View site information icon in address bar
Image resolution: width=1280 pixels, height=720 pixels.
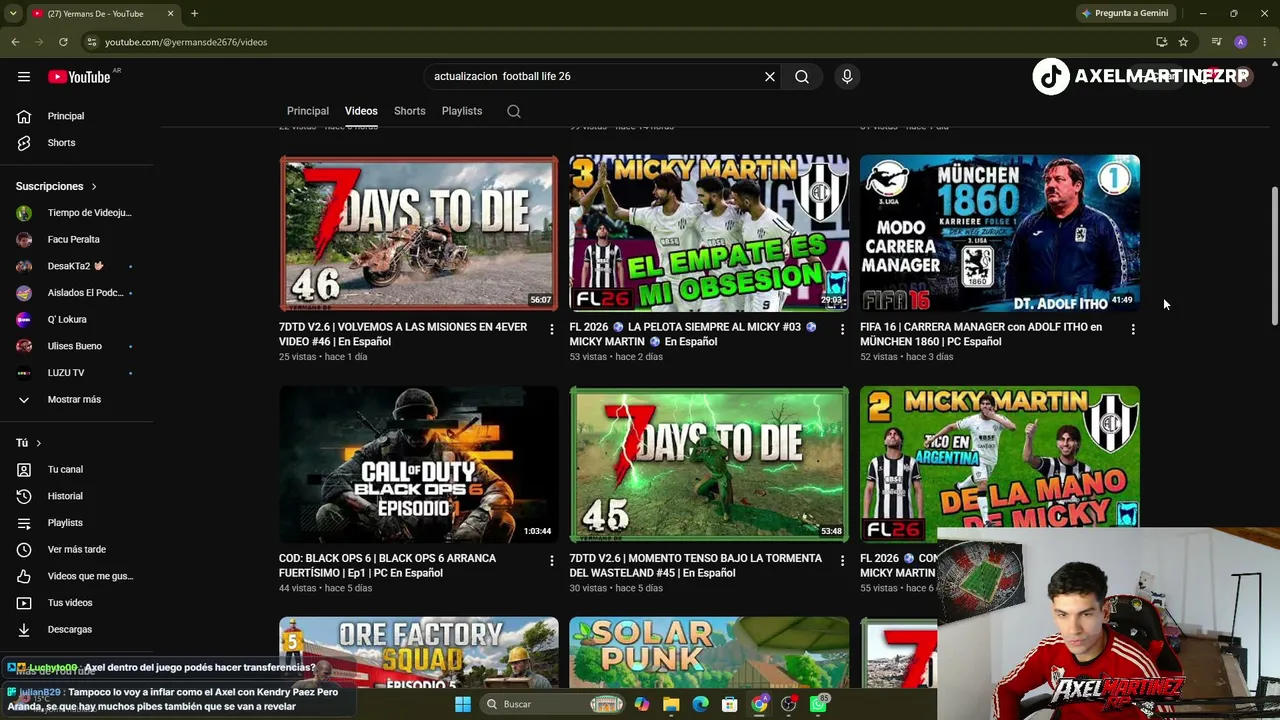[x=91, y=42]
